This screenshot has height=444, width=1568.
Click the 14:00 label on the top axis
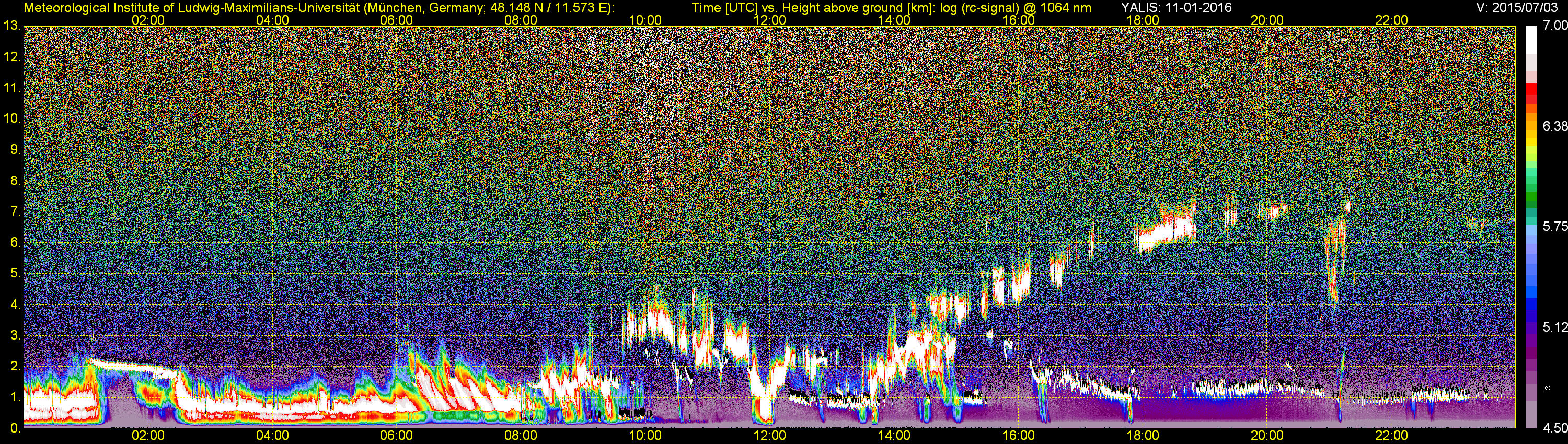(894, 20)
